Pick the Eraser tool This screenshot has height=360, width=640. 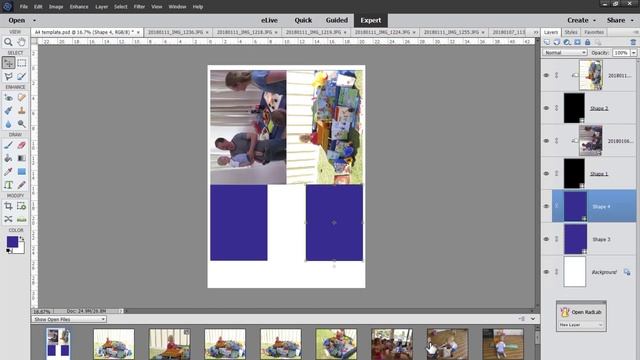[22, 145]
